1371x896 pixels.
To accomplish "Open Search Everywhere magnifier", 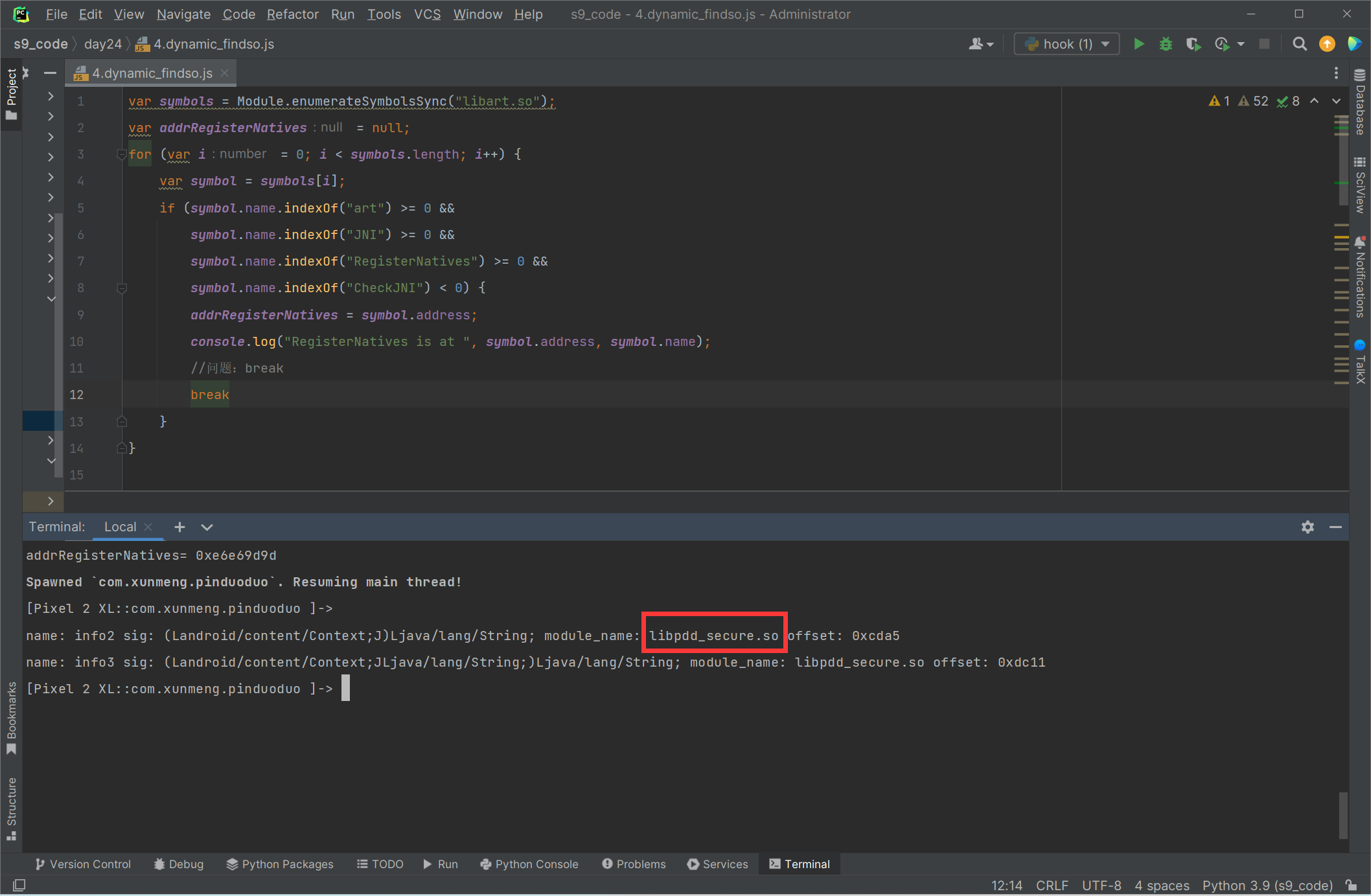I will click(x=1299, y=44).
